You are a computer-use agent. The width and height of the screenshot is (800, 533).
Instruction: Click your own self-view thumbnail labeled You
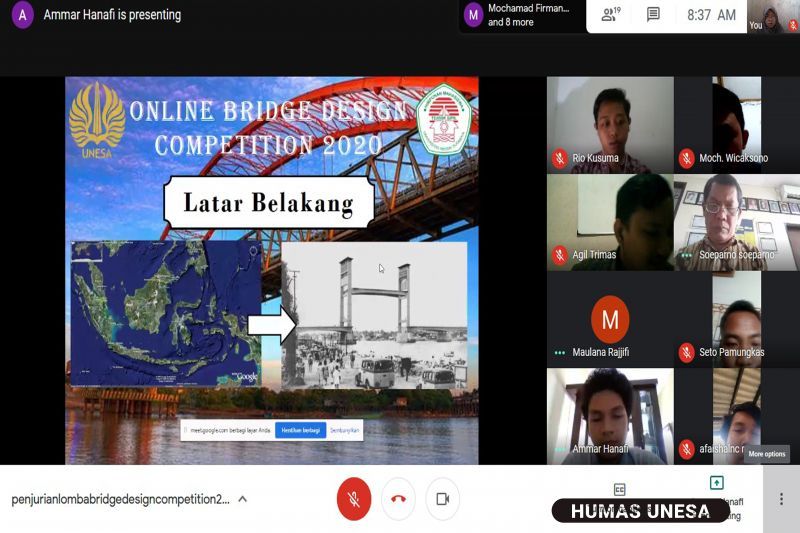[x=773, y=16]
